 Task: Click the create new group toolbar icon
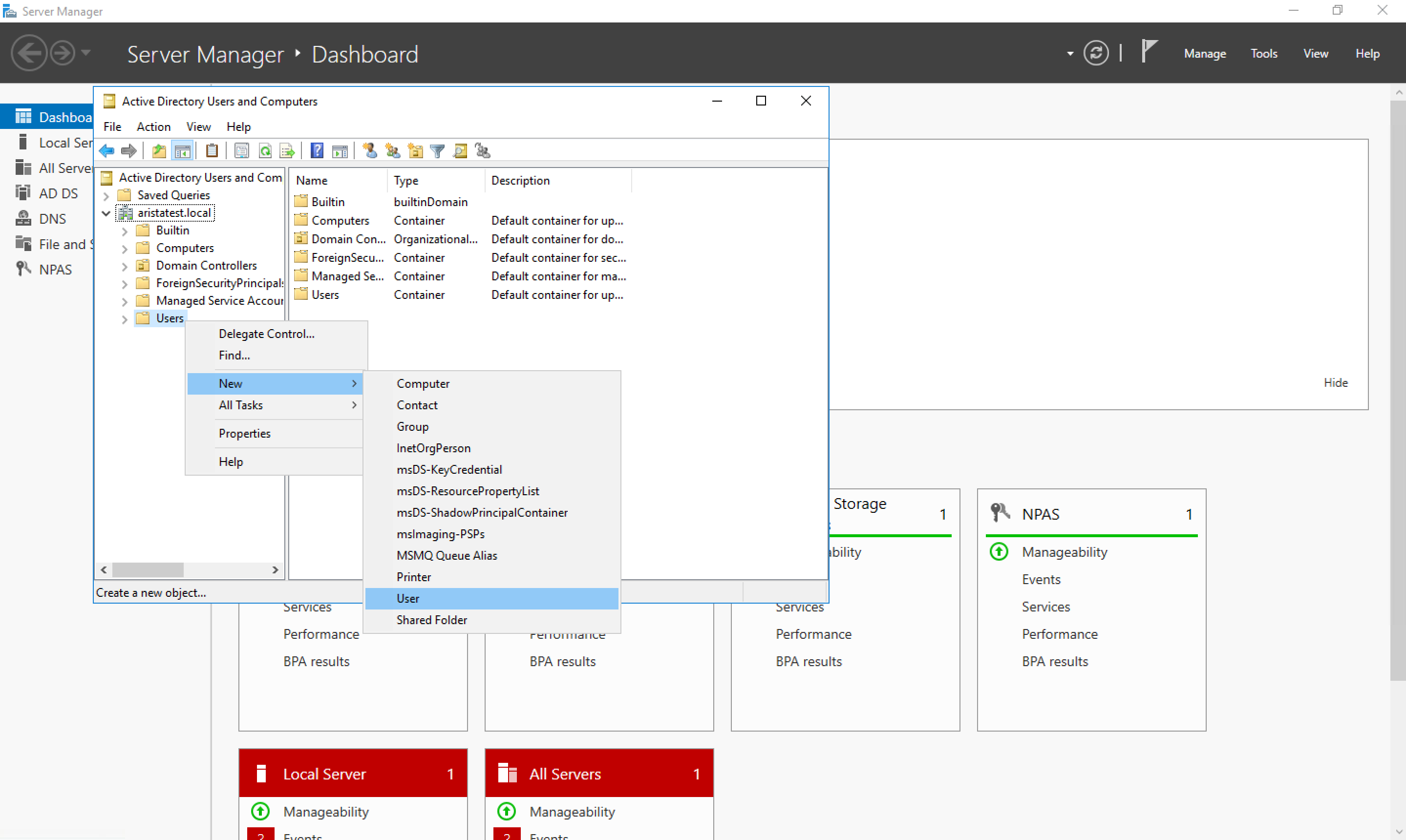click(x=392, y=151)
